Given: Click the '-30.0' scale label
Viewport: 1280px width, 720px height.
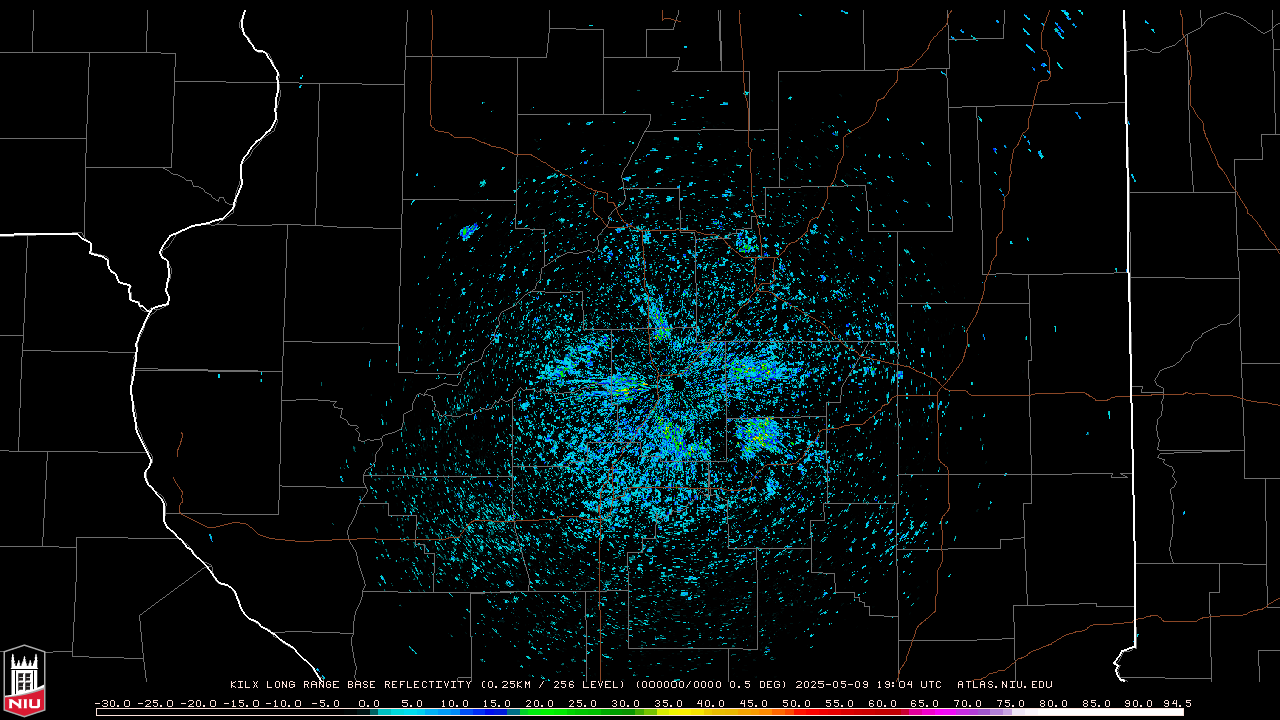Looking at the screenshot, I should point(113,703).
